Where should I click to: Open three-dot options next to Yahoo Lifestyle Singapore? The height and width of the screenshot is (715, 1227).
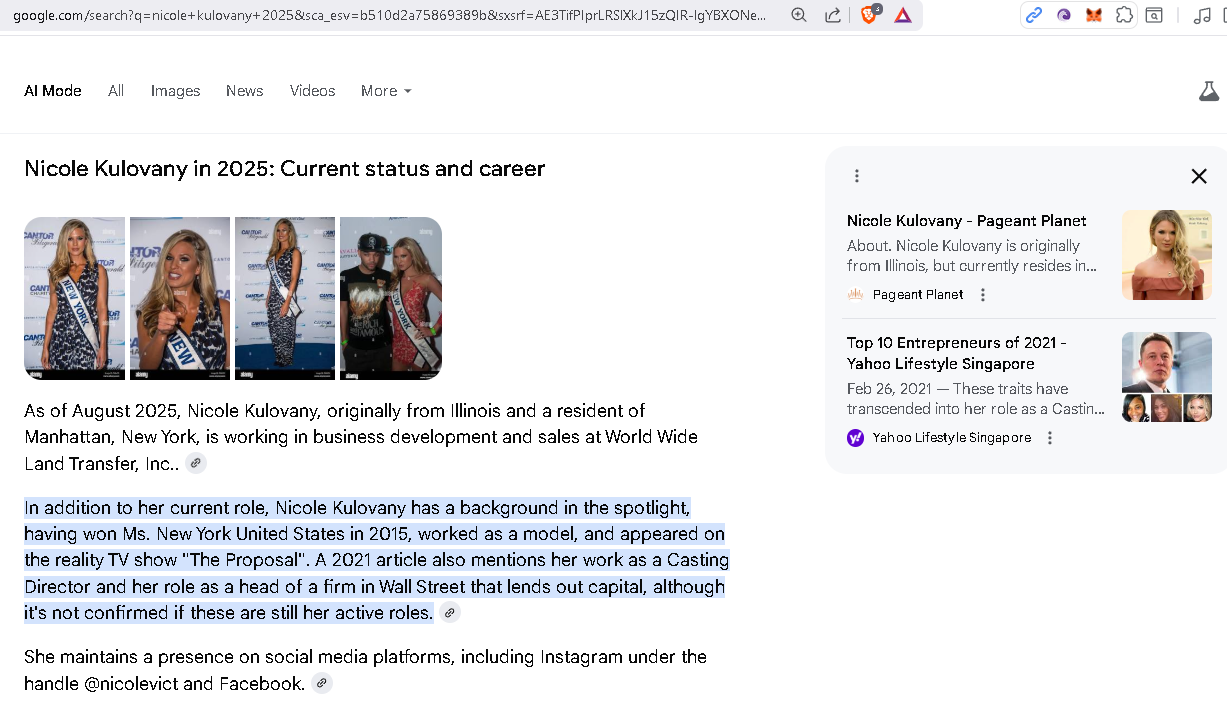click(1050, 438)
